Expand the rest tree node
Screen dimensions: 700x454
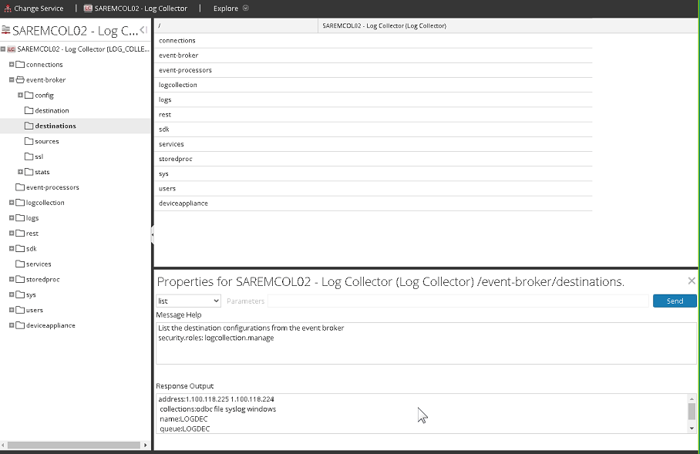pos(12,233)
